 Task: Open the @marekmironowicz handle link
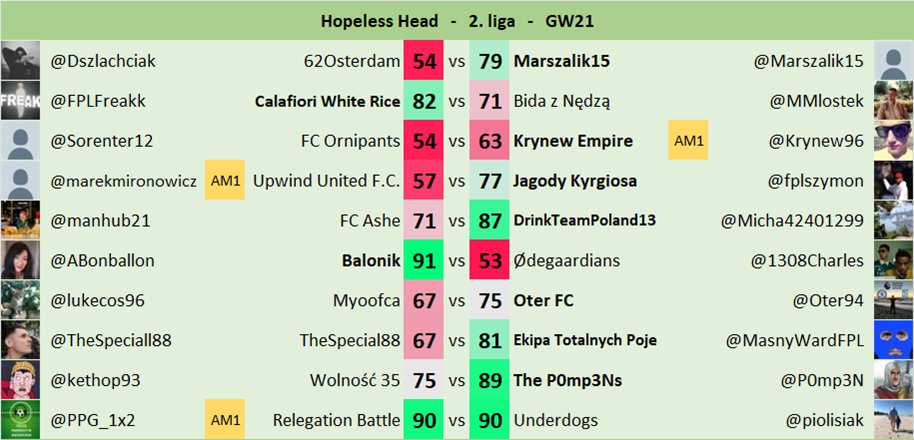124,181
